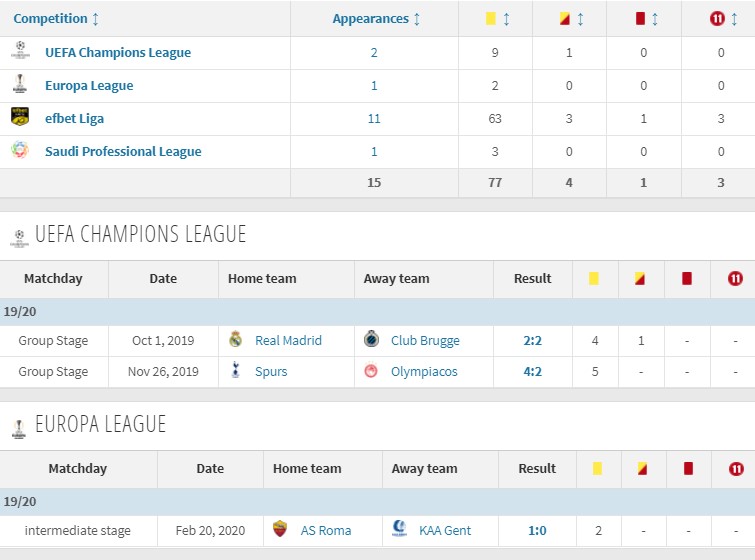Click the Club Brugge crest icon
The image size is (755, 560).
pos(371,339)
